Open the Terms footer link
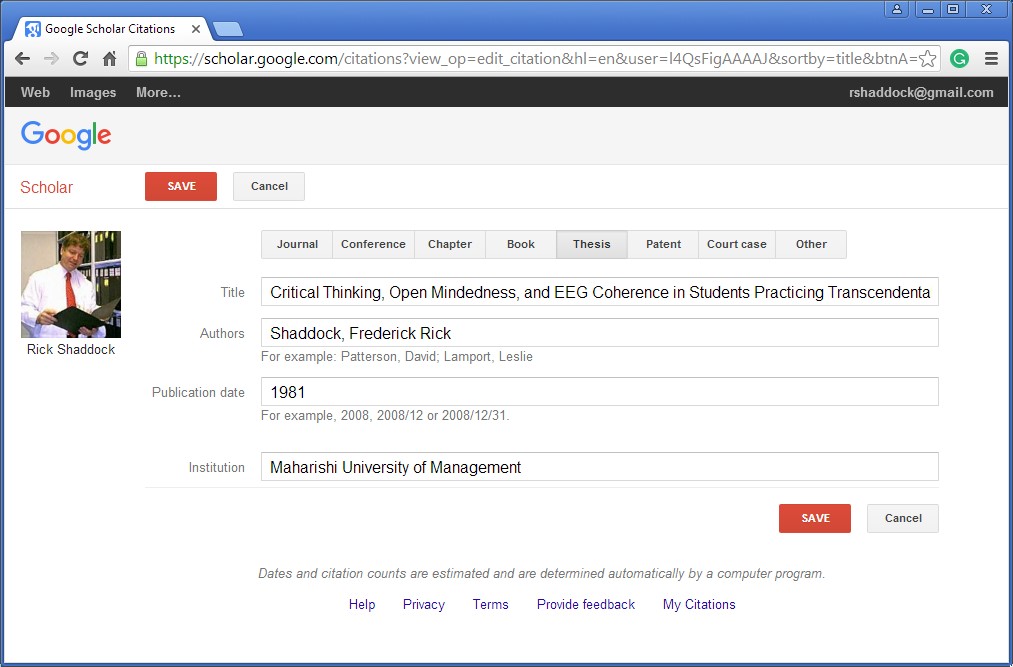The height and width of the screenshot is (667, 1013). pyautogui.click(x=490, y=604)
